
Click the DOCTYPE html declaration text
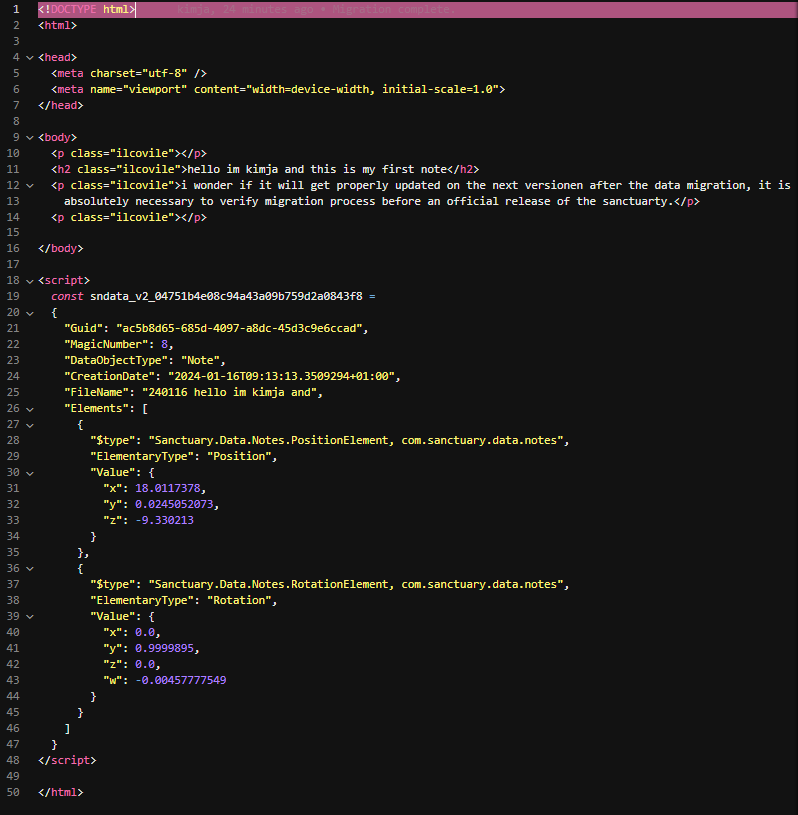[86, 9]
